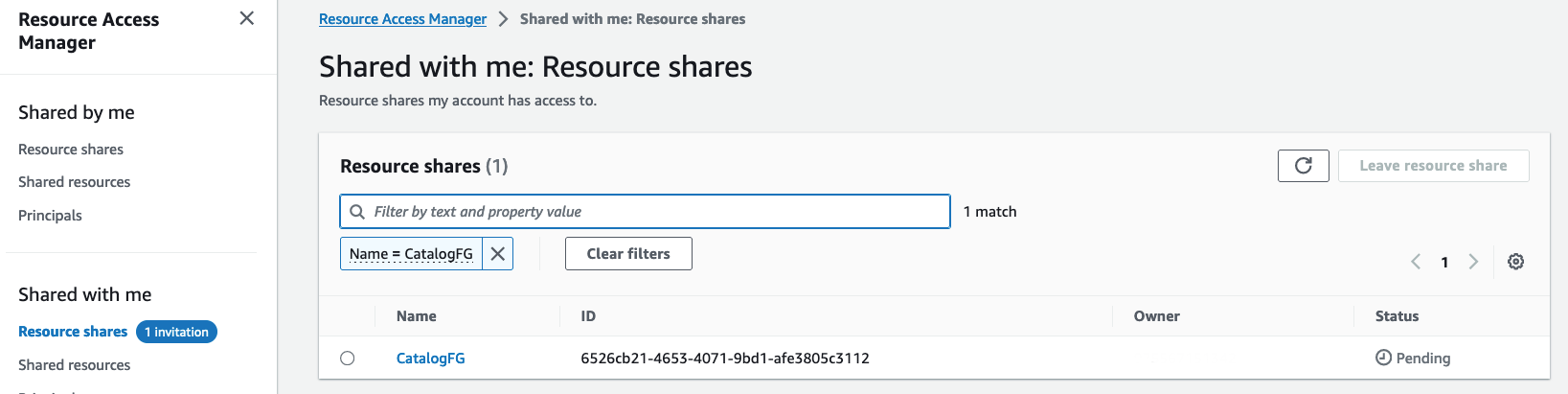Screen dimensions: 1568x394
Task: Select the CatalogFG row radio button
Action: 348,359
